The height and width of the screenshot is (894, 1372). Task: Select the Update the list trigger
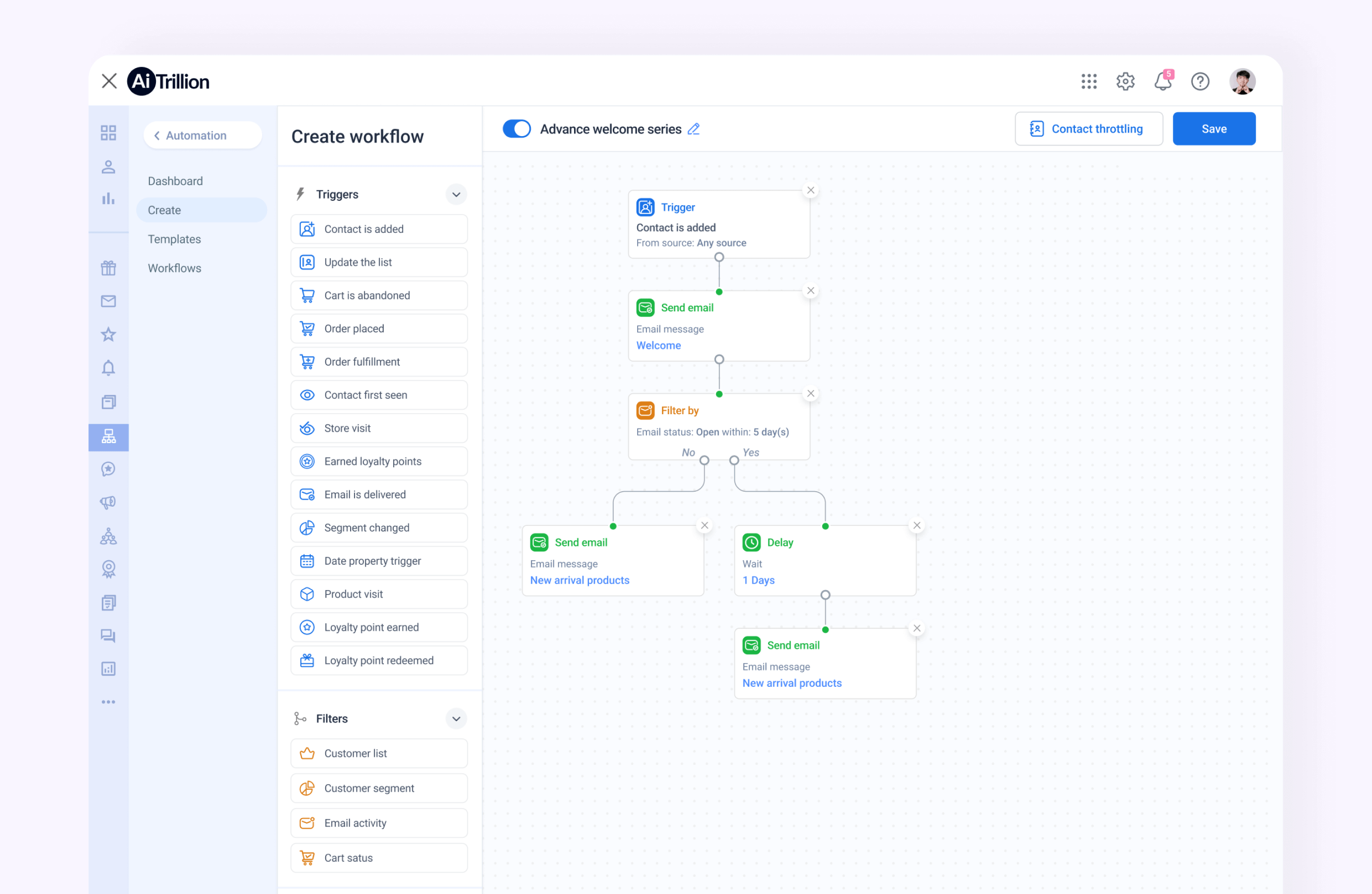[379, 262]
